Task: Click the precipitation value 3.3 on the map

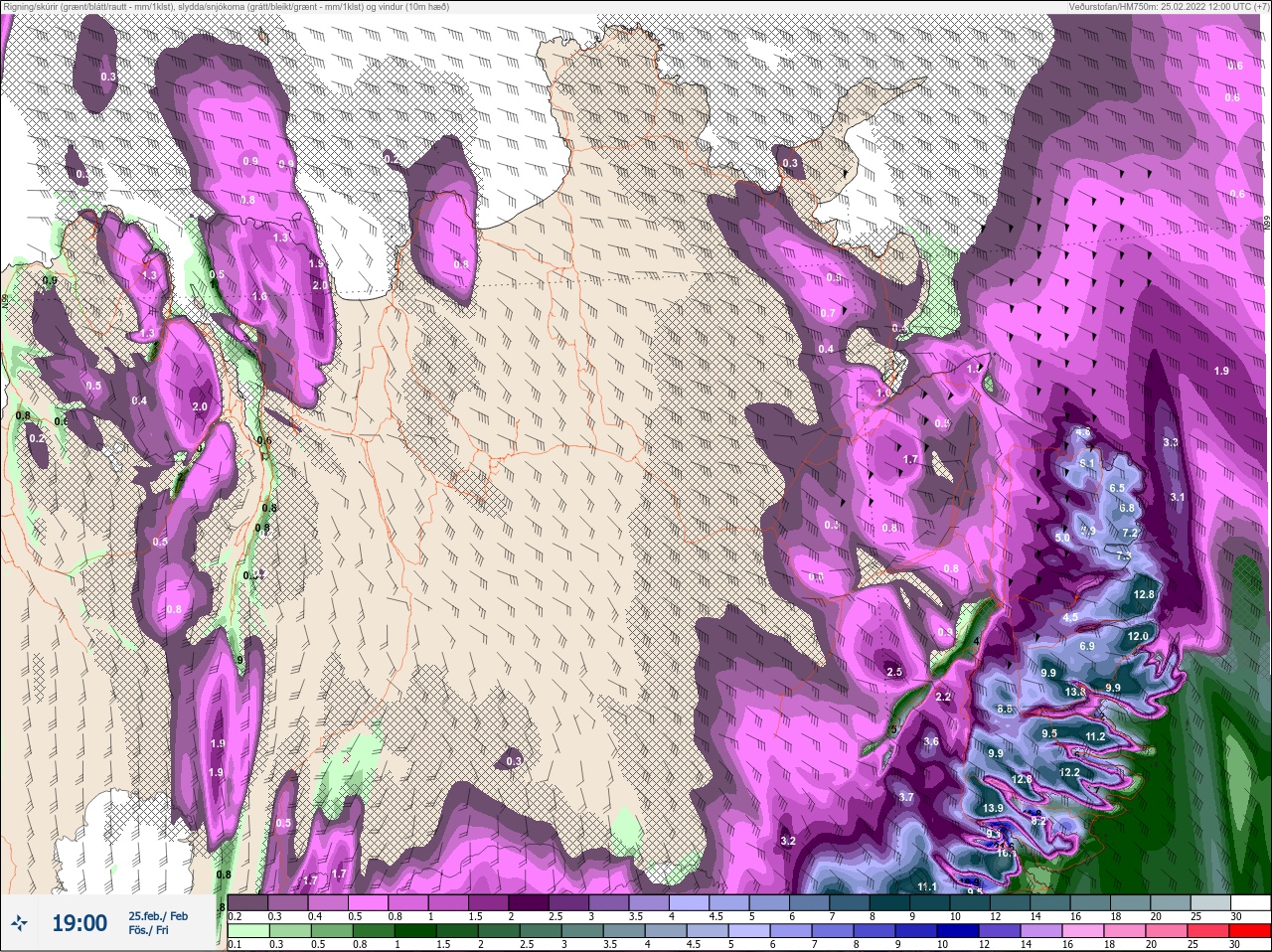Action: click(1170, 442)
